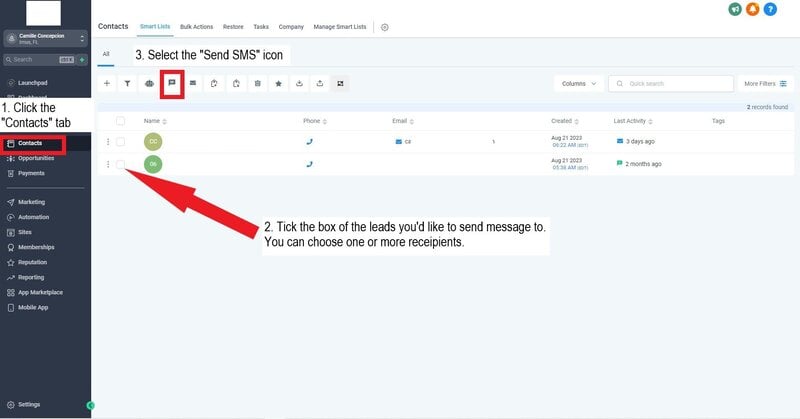Tick the checkbox for the CC contact
This screenshot has height=419, width=800.
(x=120, y=141)
